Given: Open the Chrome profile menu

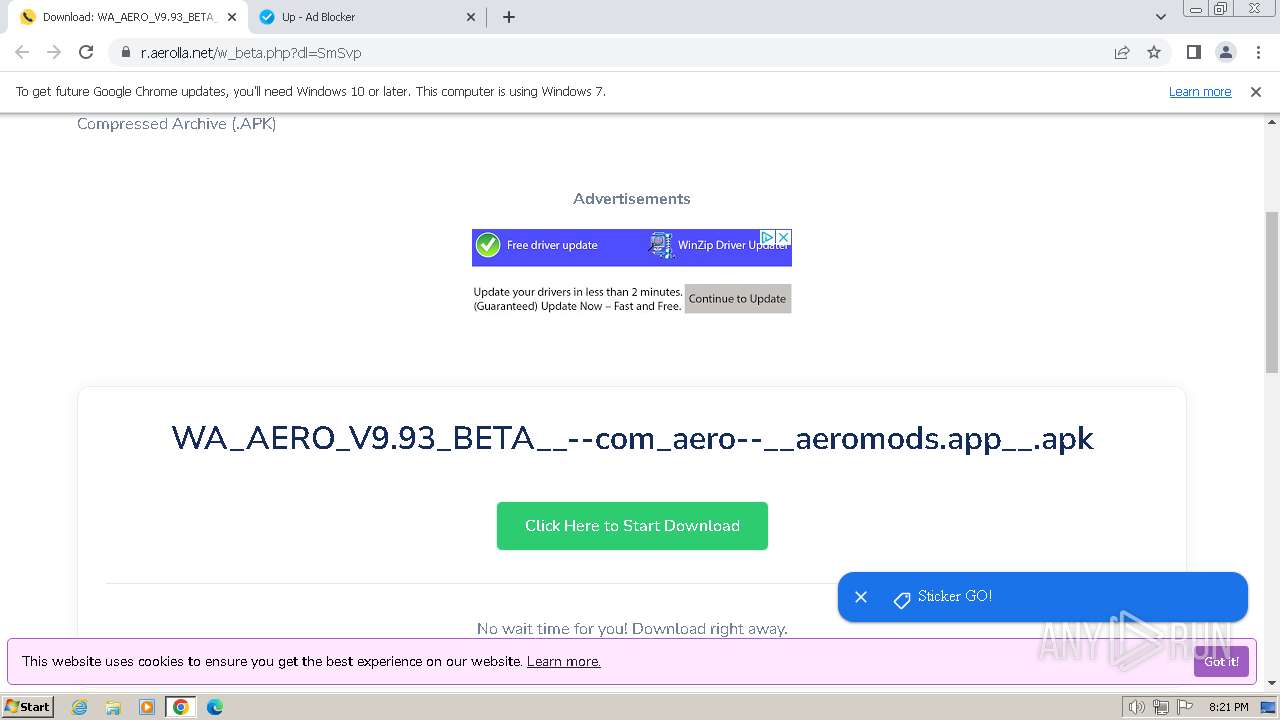Looking at the screenshot, I should tap(1226, 52).
